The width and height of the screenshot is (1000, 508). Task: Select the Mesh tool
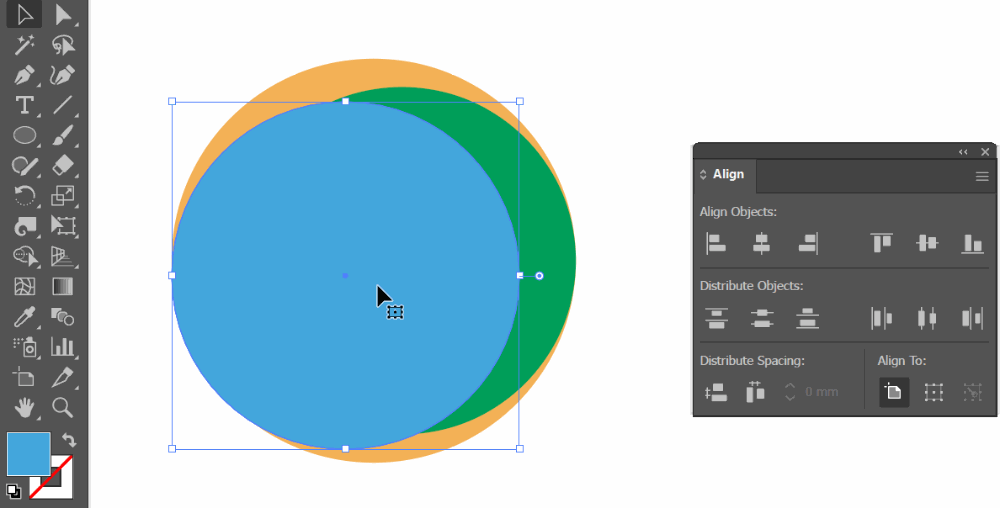(x=24, y=286)
